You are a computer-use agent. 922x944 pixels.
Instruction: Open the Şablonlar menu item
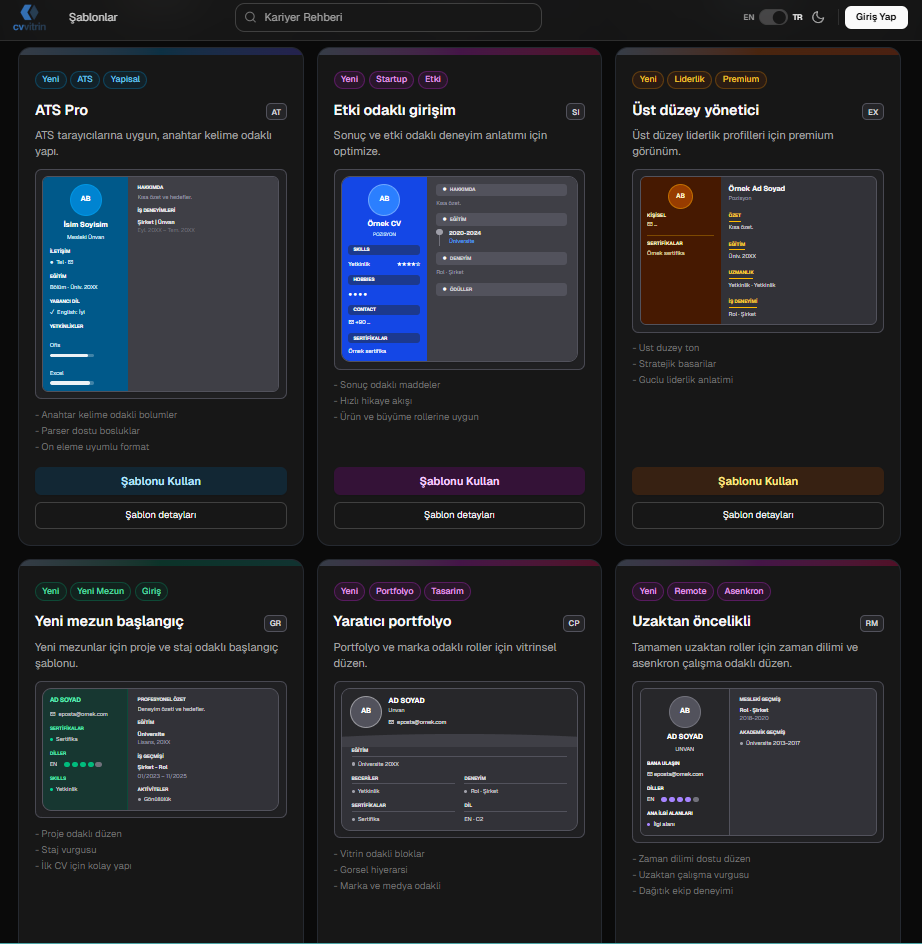93,17
